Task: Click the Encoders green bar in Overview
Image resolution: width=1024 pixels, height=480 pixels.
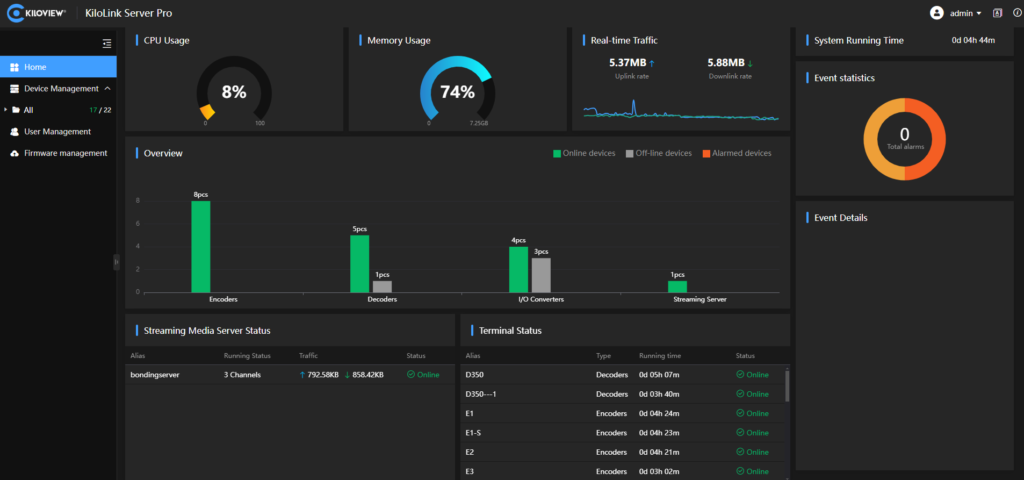Action: (x=201, y=246)
